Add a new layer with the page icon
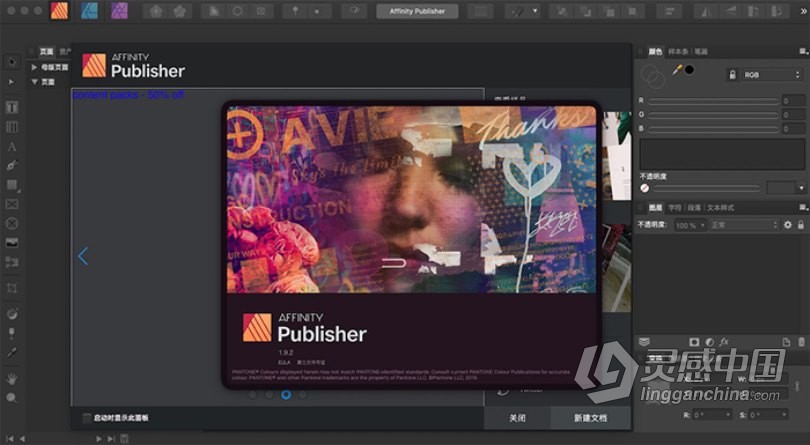The height and width of the screenshot is (445, 810). pyautogui.click(x=786, y=342)
